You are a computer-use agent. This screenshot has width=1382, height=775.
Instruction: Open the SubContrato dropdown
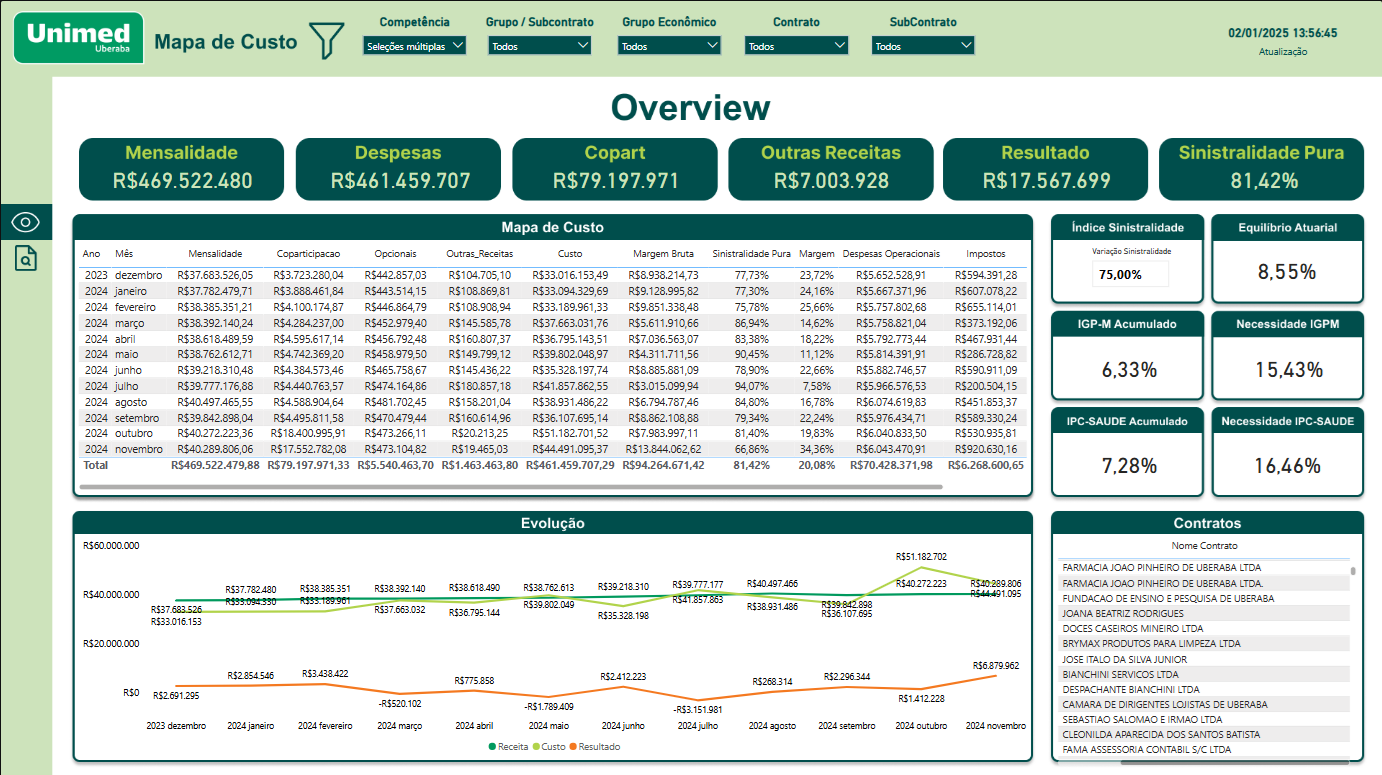tap(923, 46)
